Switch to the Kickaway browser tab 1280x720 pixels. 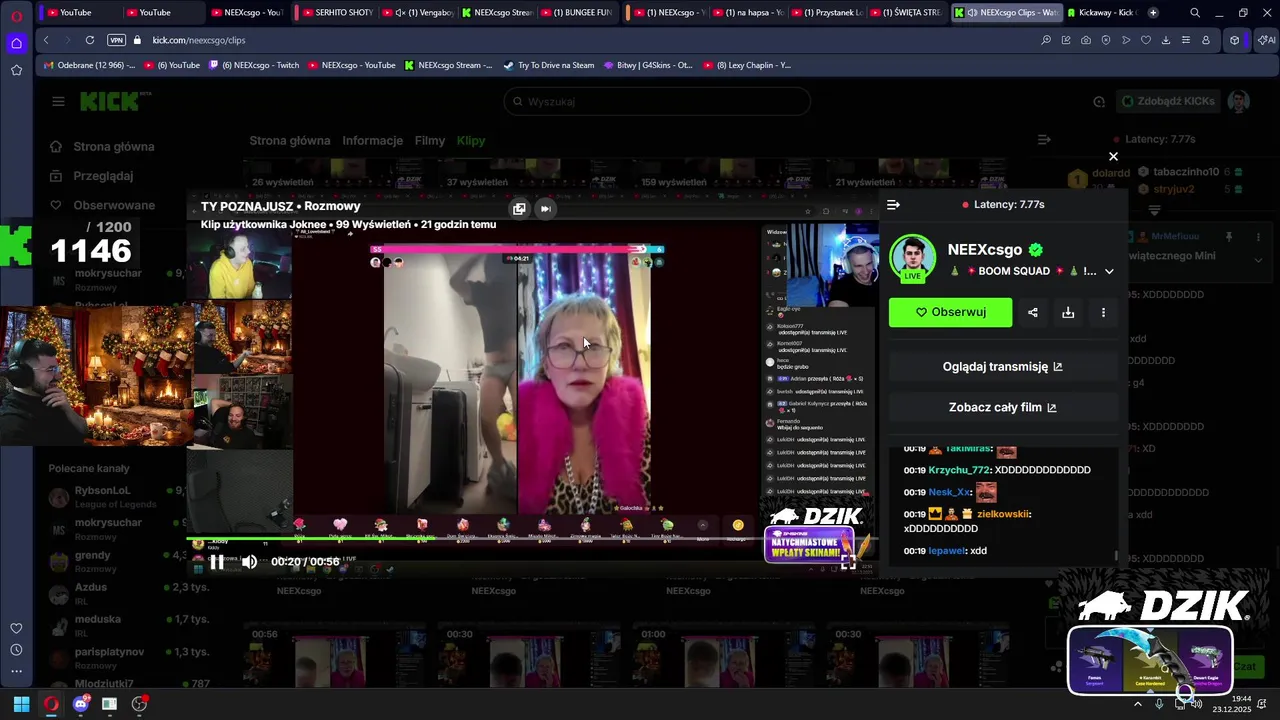pyautogui.click(x=1101, y=13)
